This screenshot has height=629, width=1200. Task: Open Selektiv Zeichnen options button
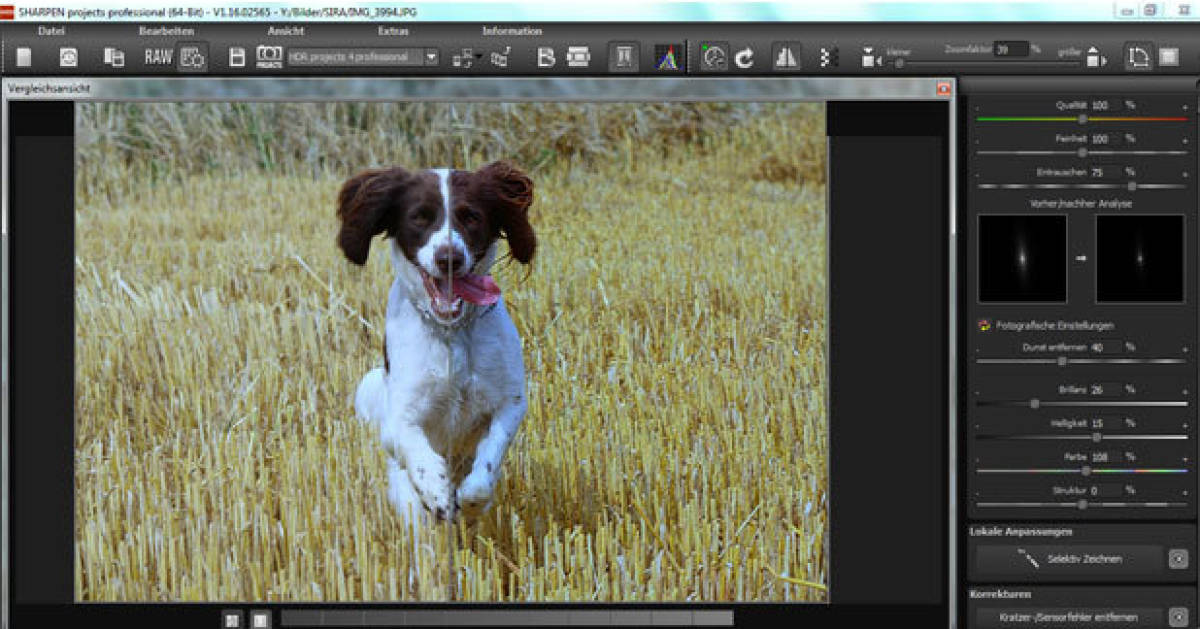tap(1178, 559)
